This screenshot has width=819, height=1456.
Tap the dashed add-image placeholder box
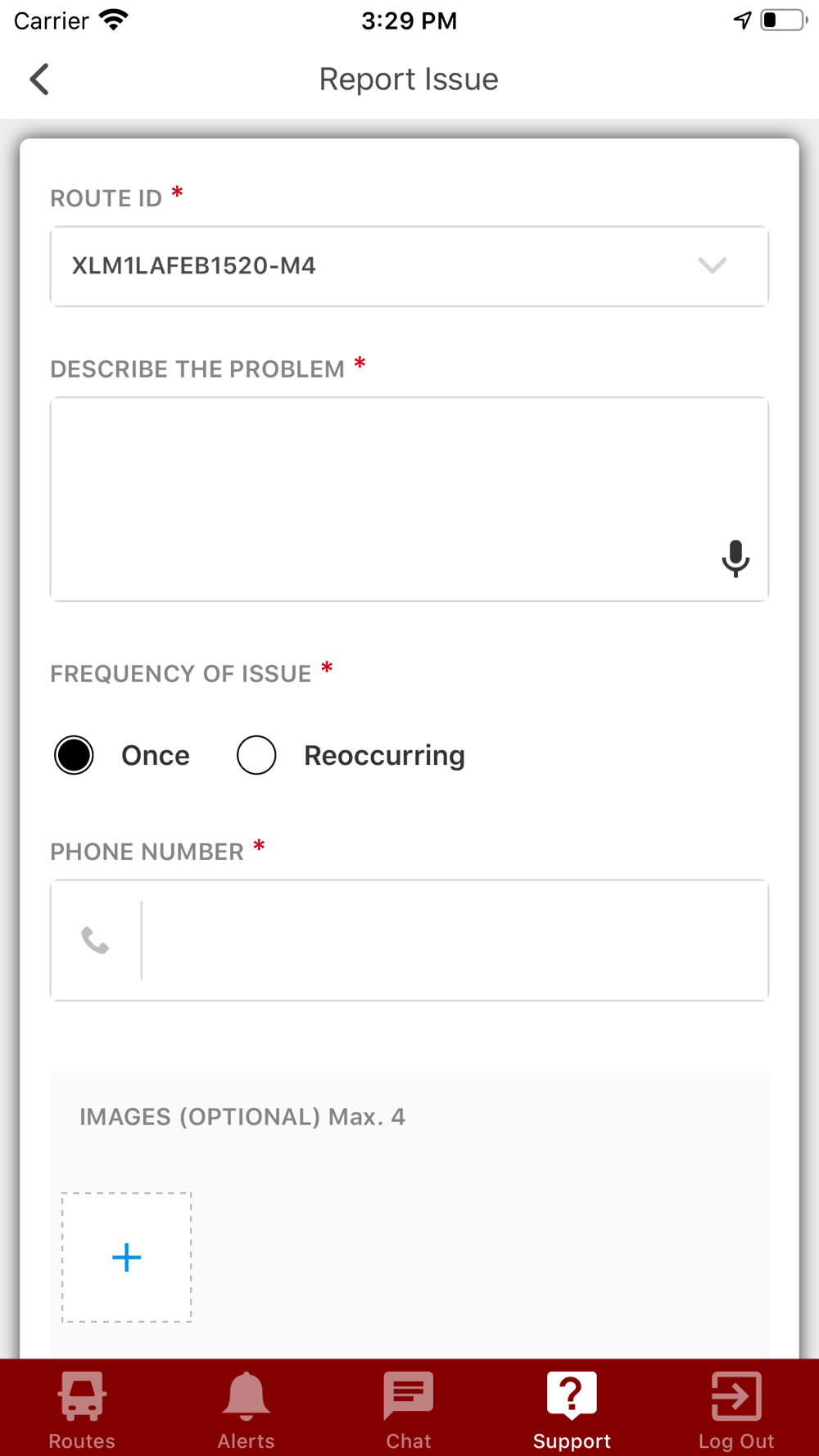[x=127, y=1257]
